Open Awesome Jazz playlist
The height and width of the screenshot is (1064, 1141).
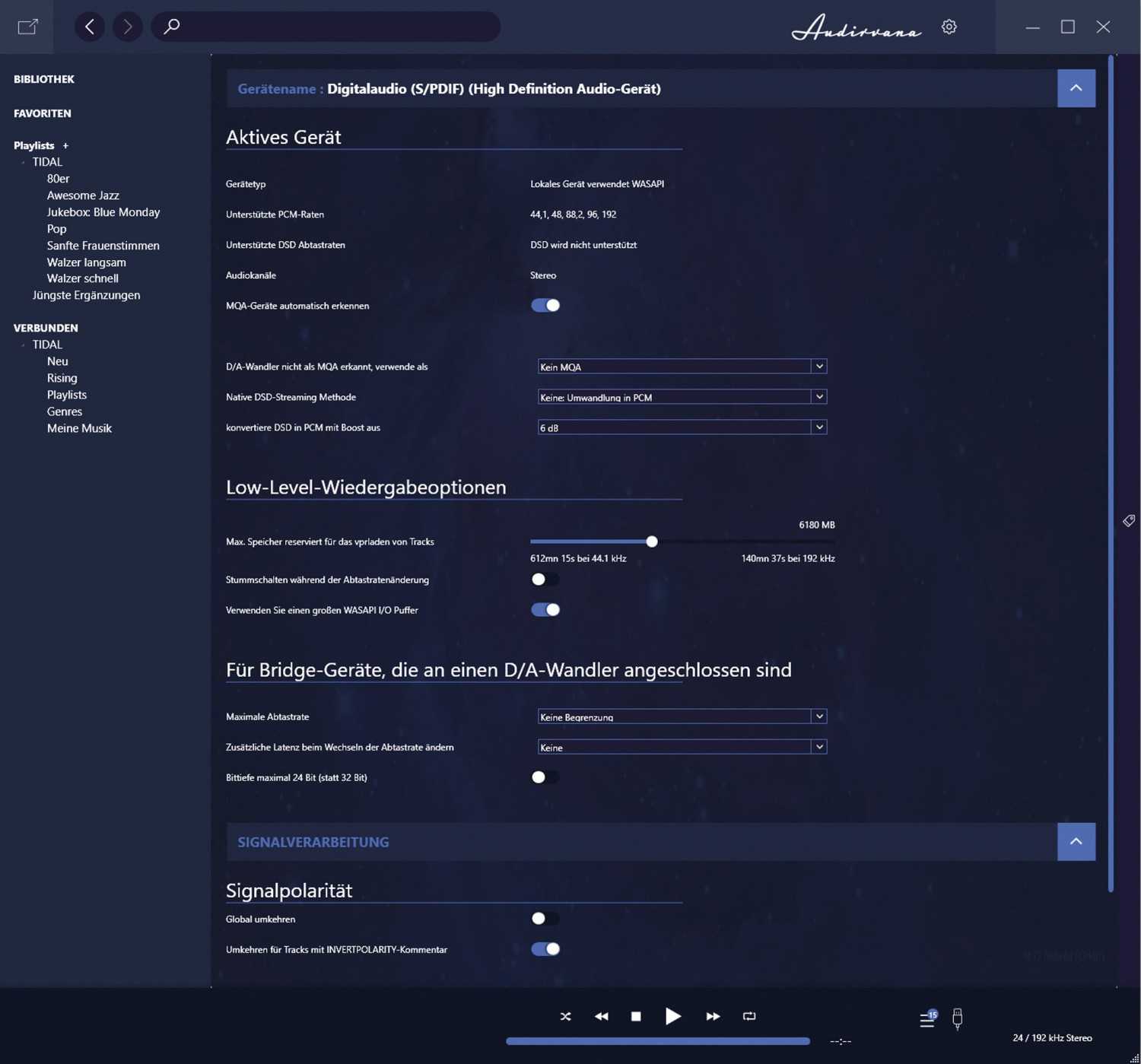[x=83, y=195]
